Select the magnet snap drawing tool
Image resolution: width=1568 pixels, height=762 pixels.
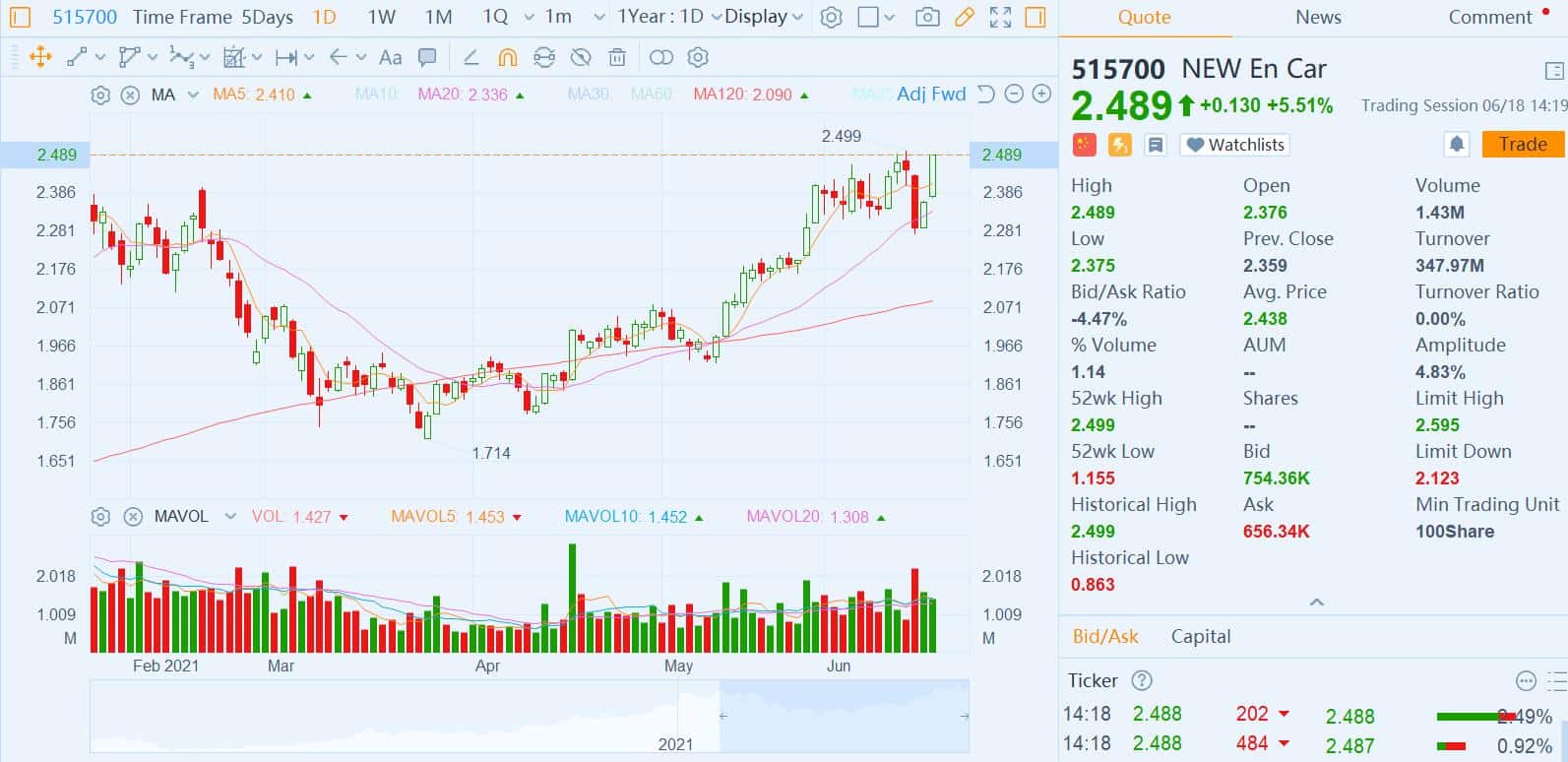[507, 57]
